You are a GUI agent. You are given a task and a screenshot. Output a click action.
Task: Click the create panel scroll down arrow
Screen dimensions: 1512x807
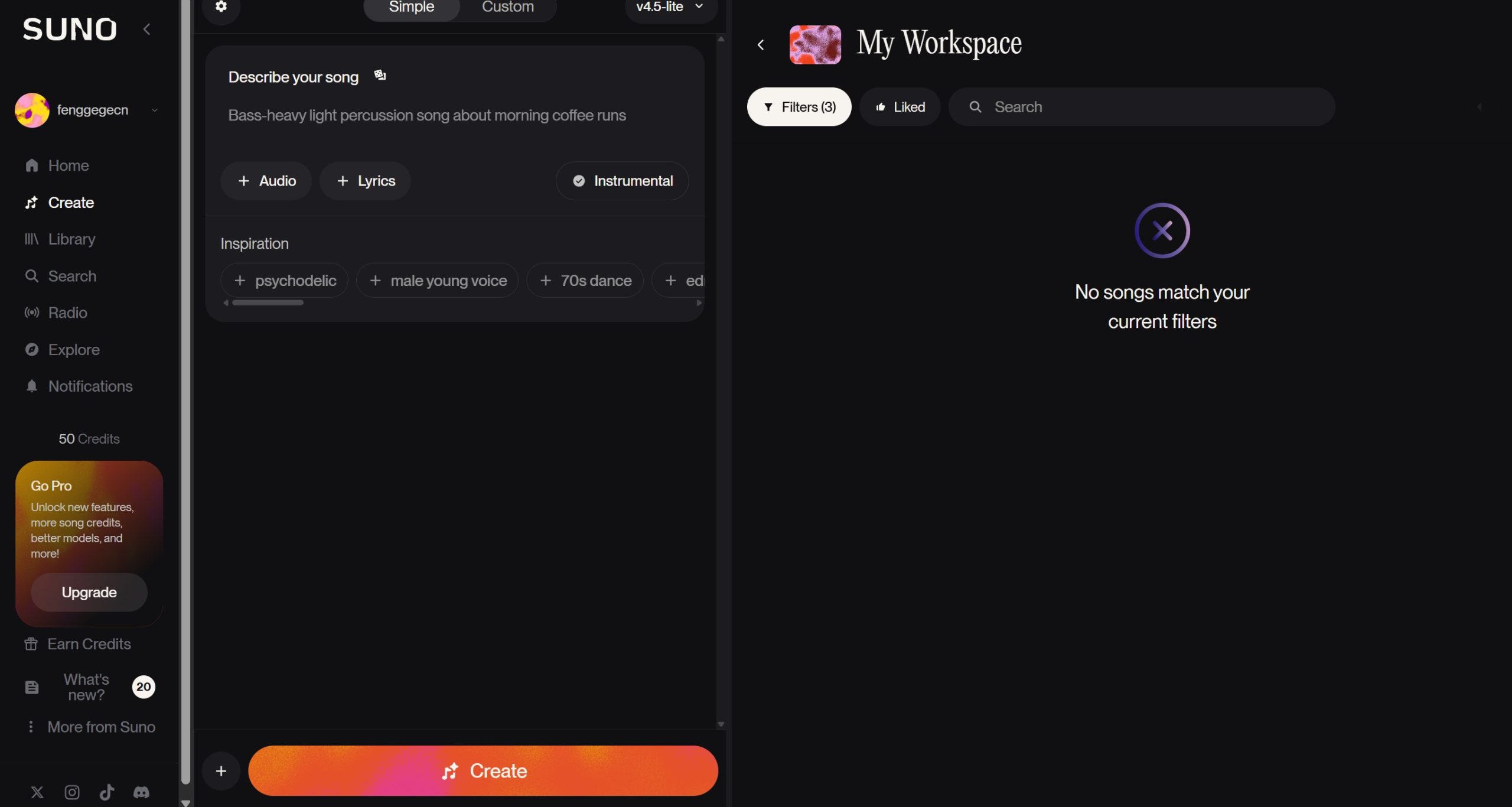(x=721, y=724)
